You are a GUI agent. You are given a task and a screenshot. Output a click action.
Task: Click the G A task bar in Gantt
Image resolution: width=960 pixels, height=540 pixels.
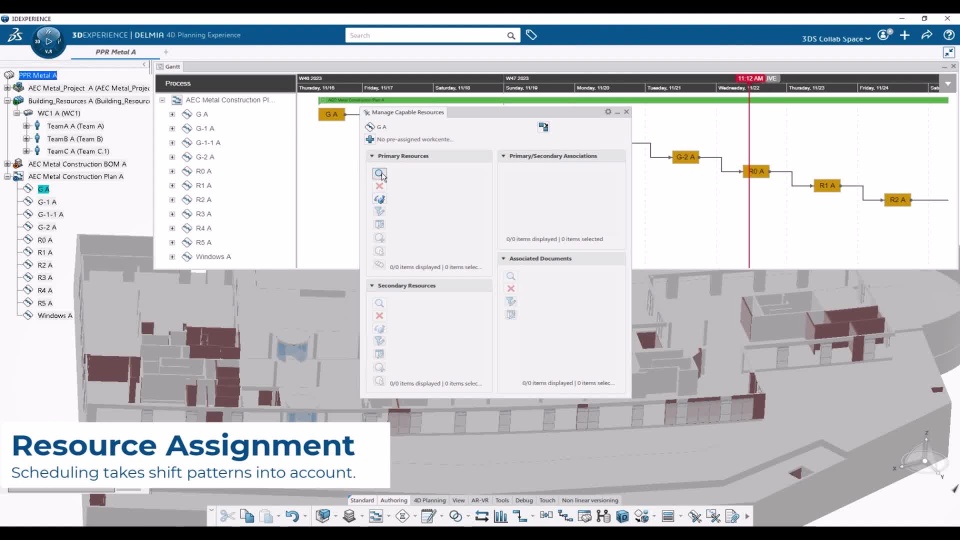click(x=331, y=114)
